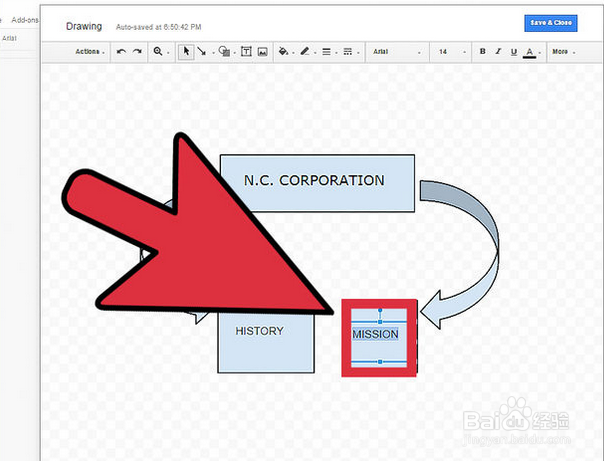
Task: Click the Redo arrow icon
Action: coord(137,52)
